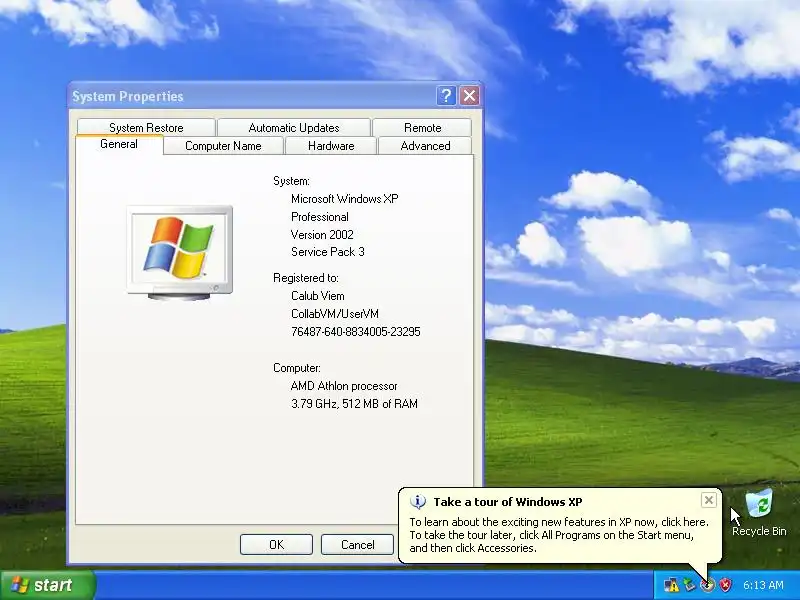This screenshot has width=800, height=600.
Task: Click the 'AMD Athlon processor' text
Action: click(x=344, y=386)
